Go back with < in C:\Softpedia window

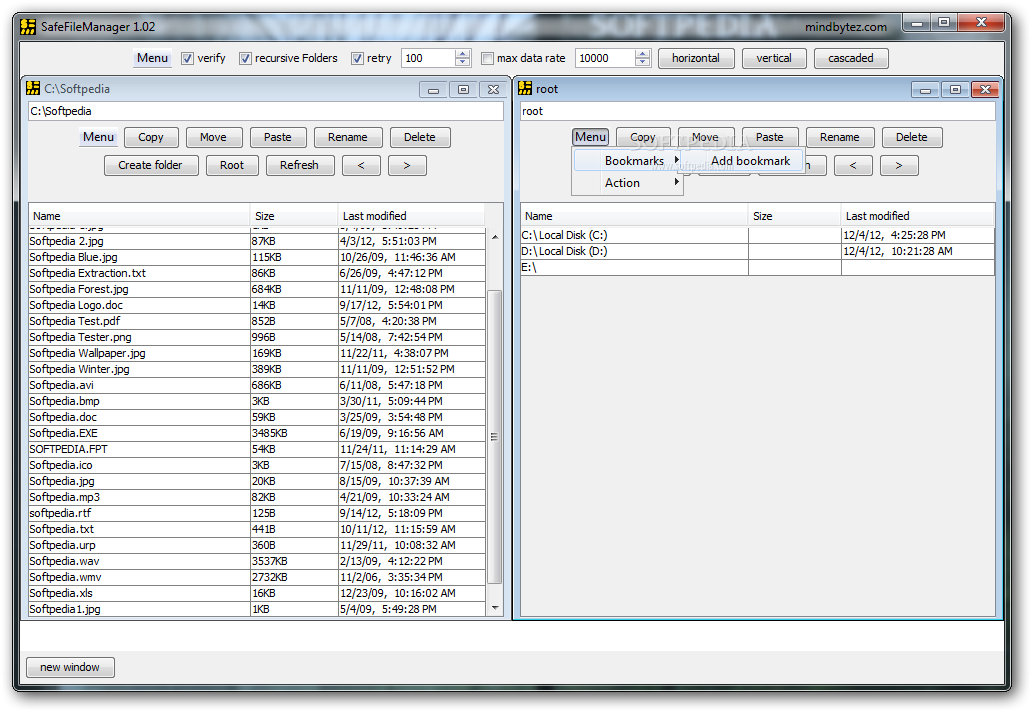pos(361,165)
